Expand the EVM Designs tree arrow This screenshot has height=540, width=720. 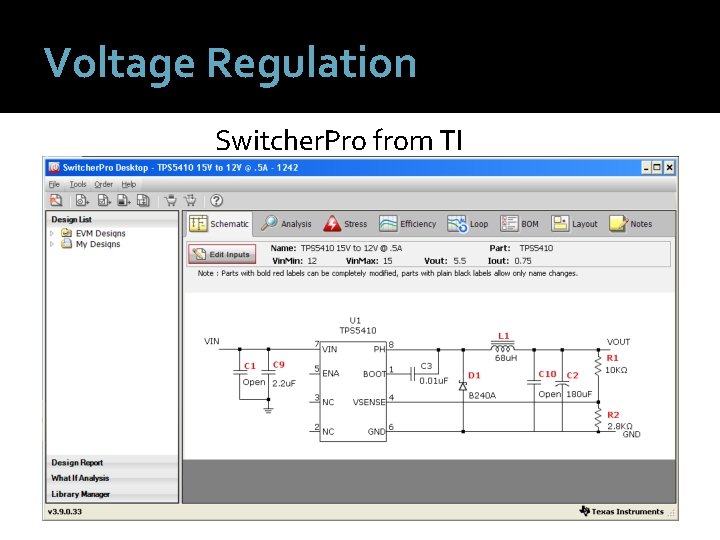52,233
